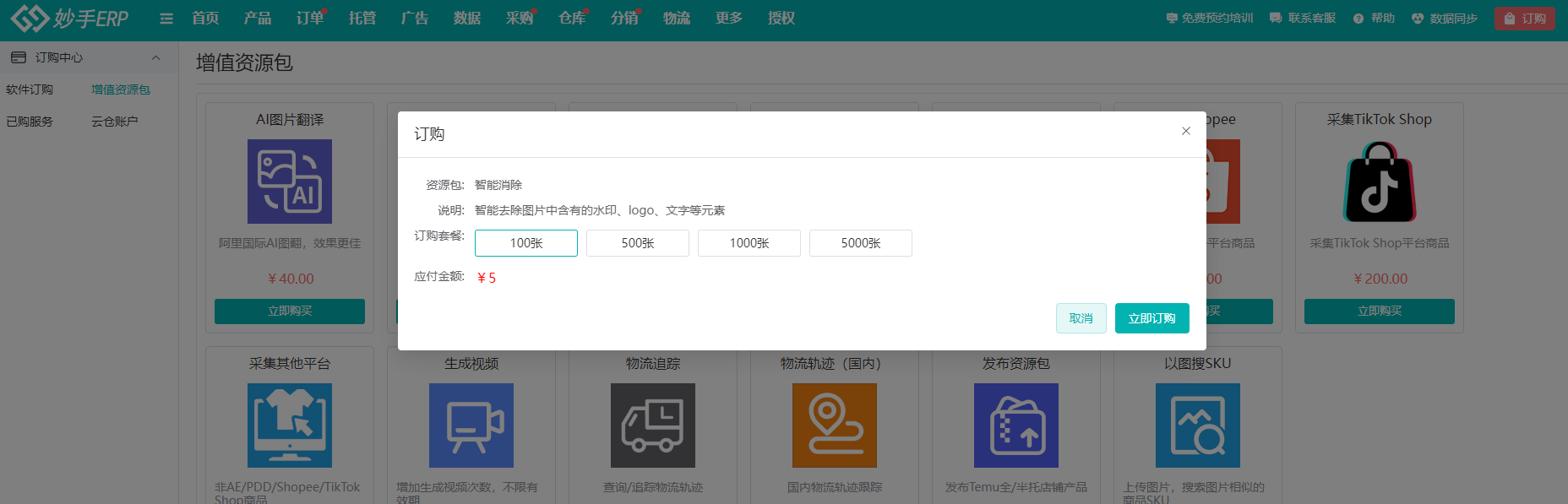
Task: Click the 智能消除 resource name in dialog
Action: (498, 185)
